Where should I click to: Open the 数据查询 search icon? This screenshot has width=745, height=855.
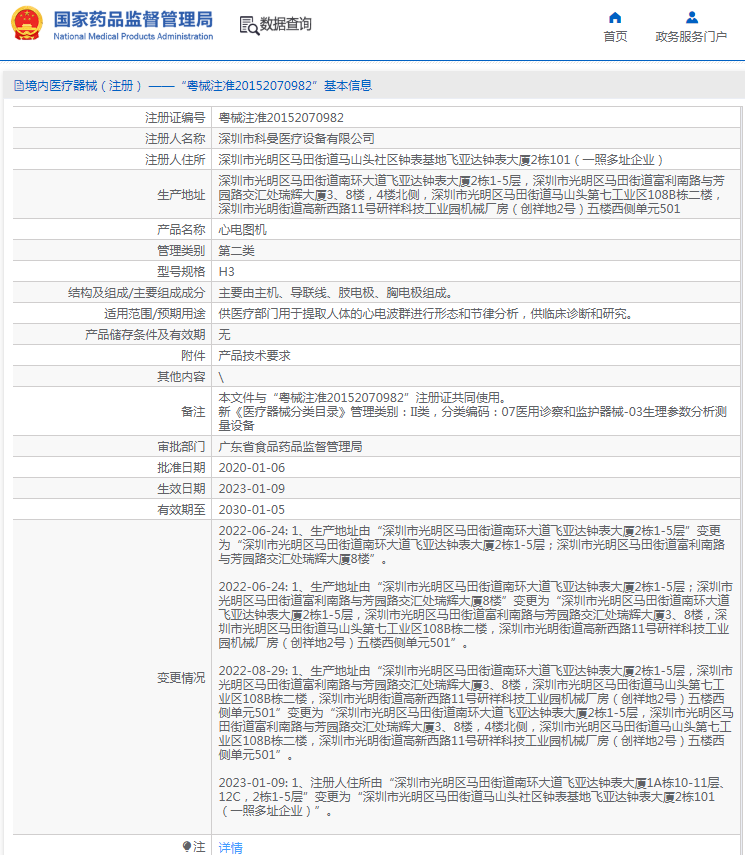[249, 25]
